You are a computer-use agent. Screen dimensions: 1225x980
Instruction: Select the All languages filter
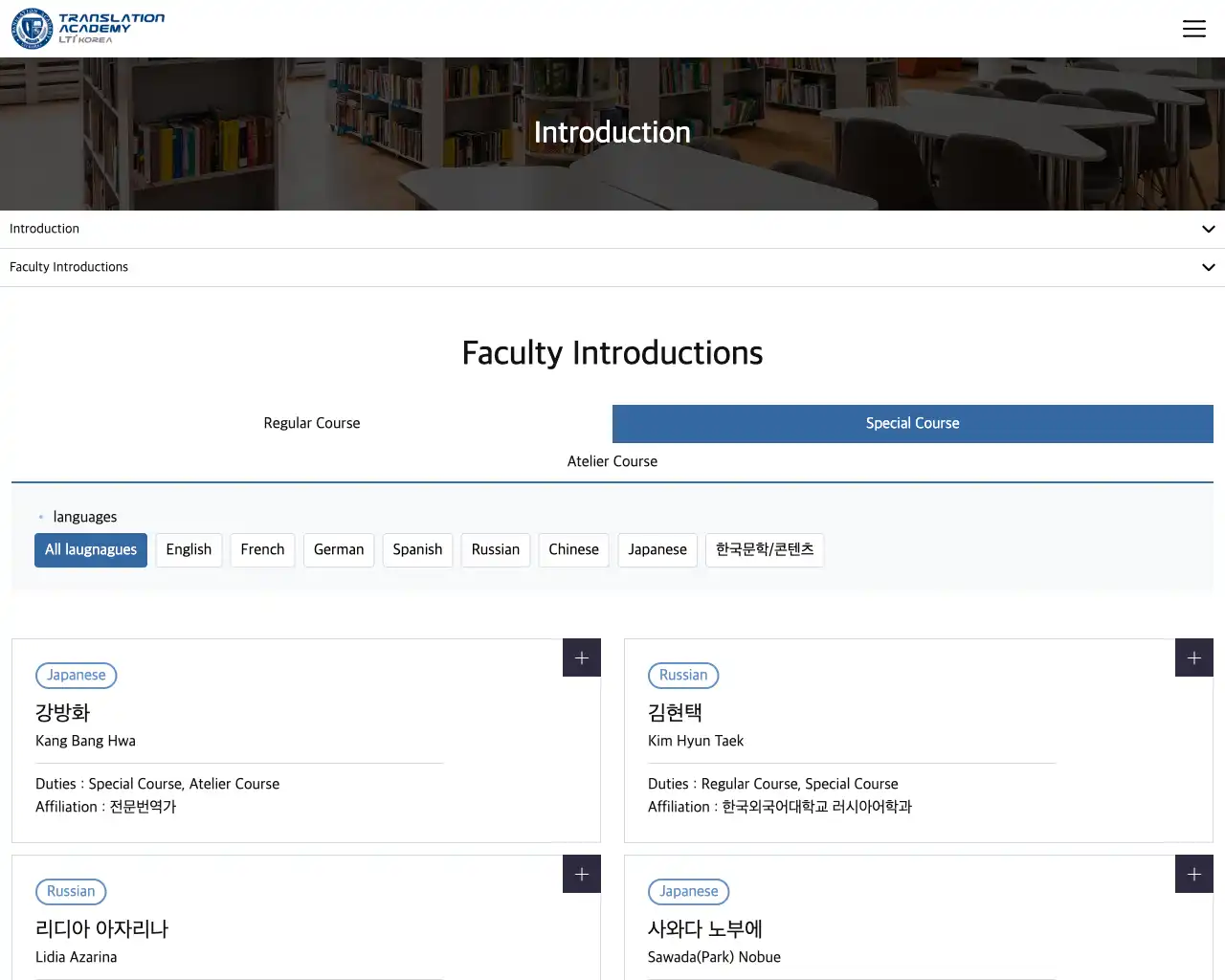click(91, 549)
